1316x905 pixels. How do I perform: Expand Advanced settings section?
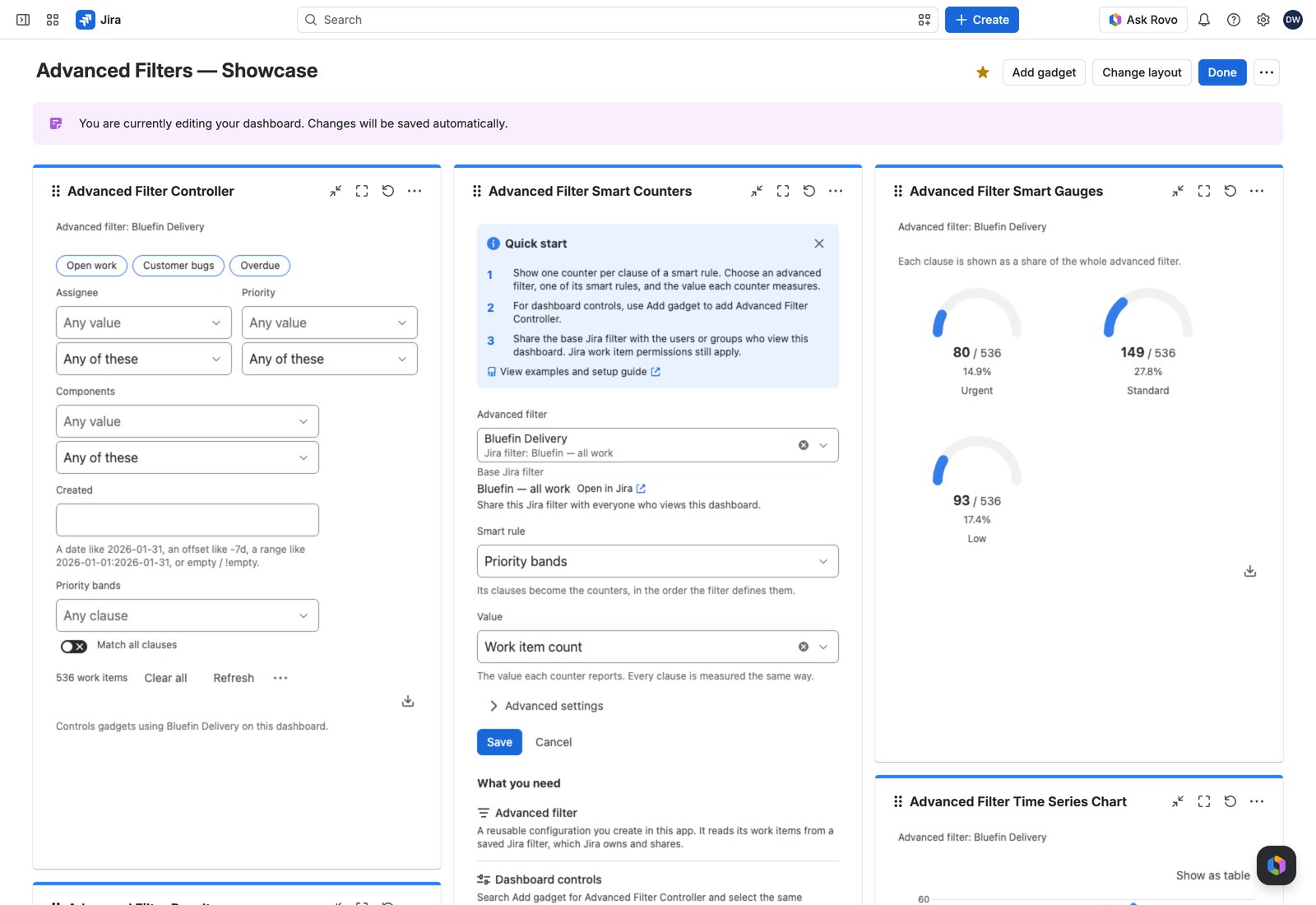click(x=546, y=706)
